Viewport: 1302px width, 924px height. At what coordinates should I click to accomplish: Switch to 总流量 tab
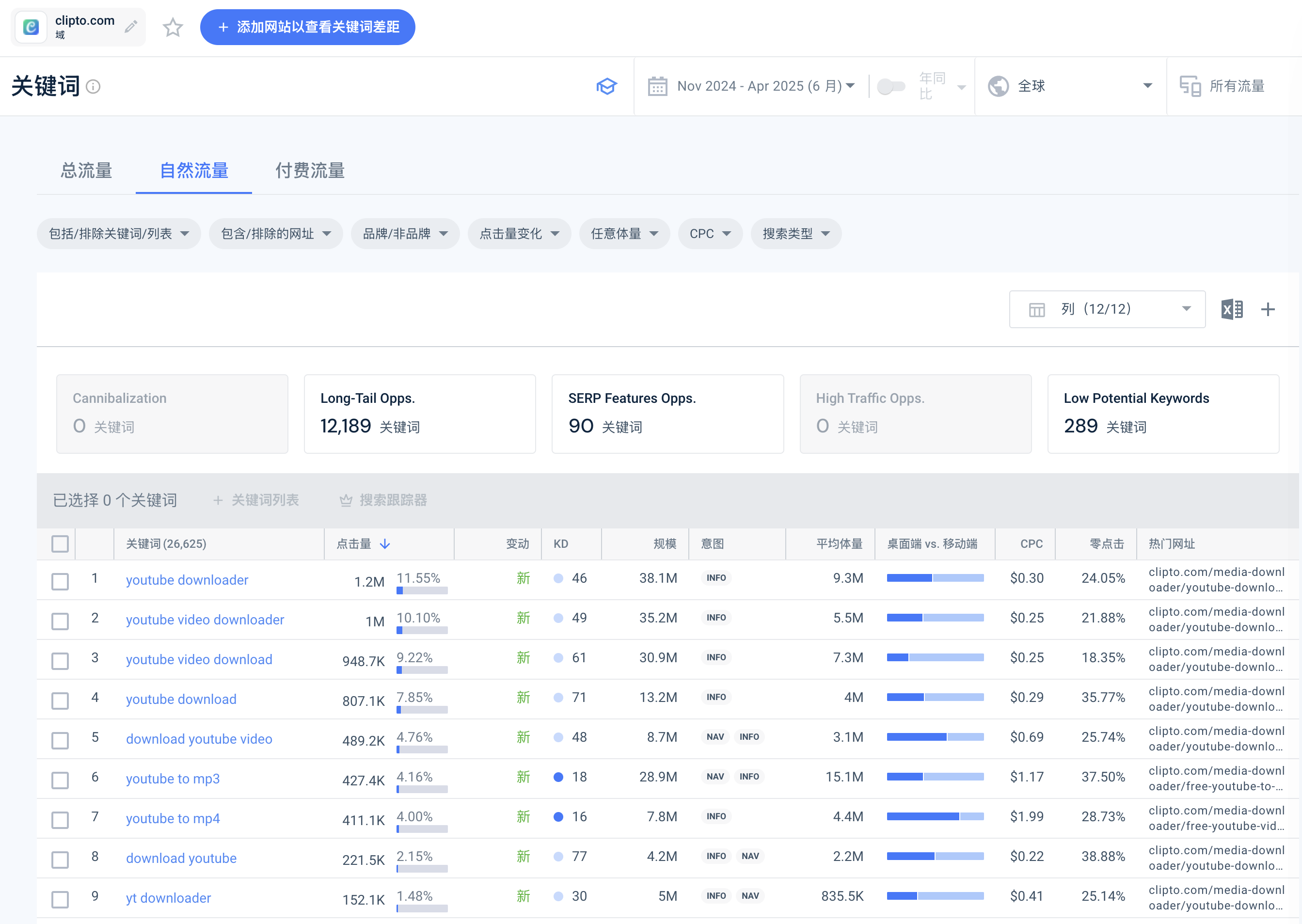[86, 170]
